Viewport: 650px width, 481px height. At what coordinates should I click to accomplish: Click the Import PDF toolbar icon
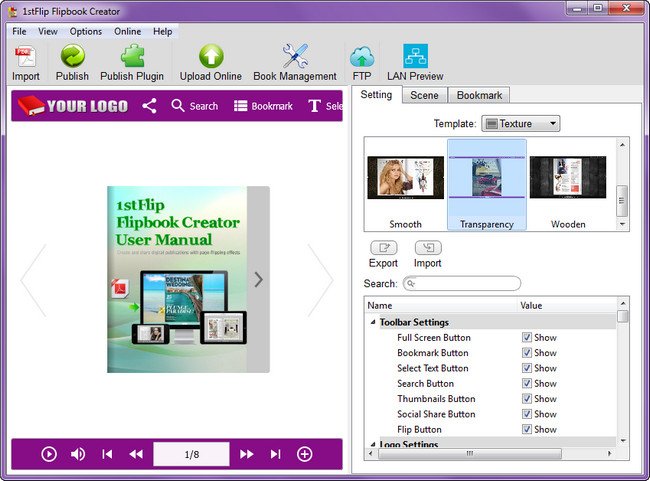tap(26, 57)
